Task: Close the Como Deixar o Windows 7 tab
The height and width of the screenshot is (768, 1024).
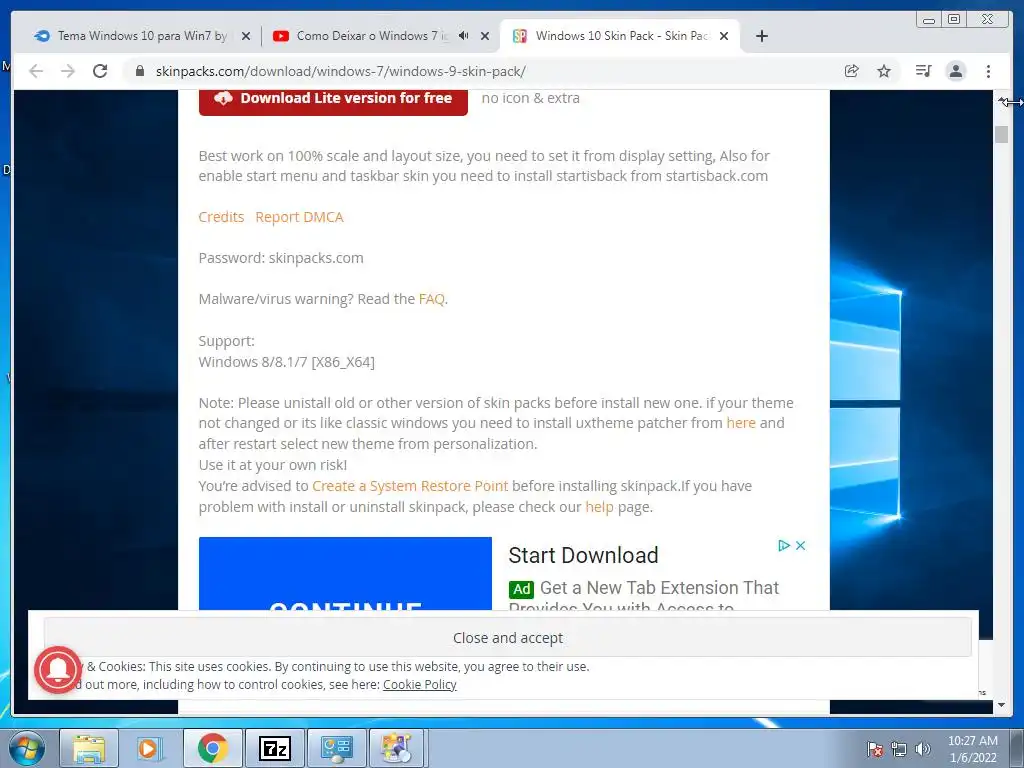Action: pos(485,36)
